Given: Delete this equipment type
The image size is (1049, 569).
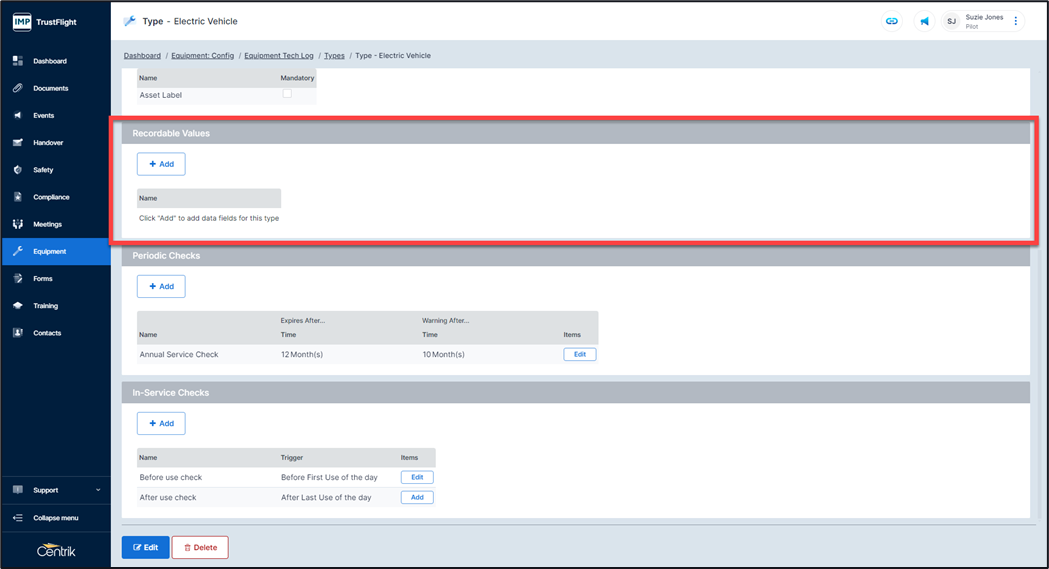Looking at the screenshot, I should pos(200,547).
